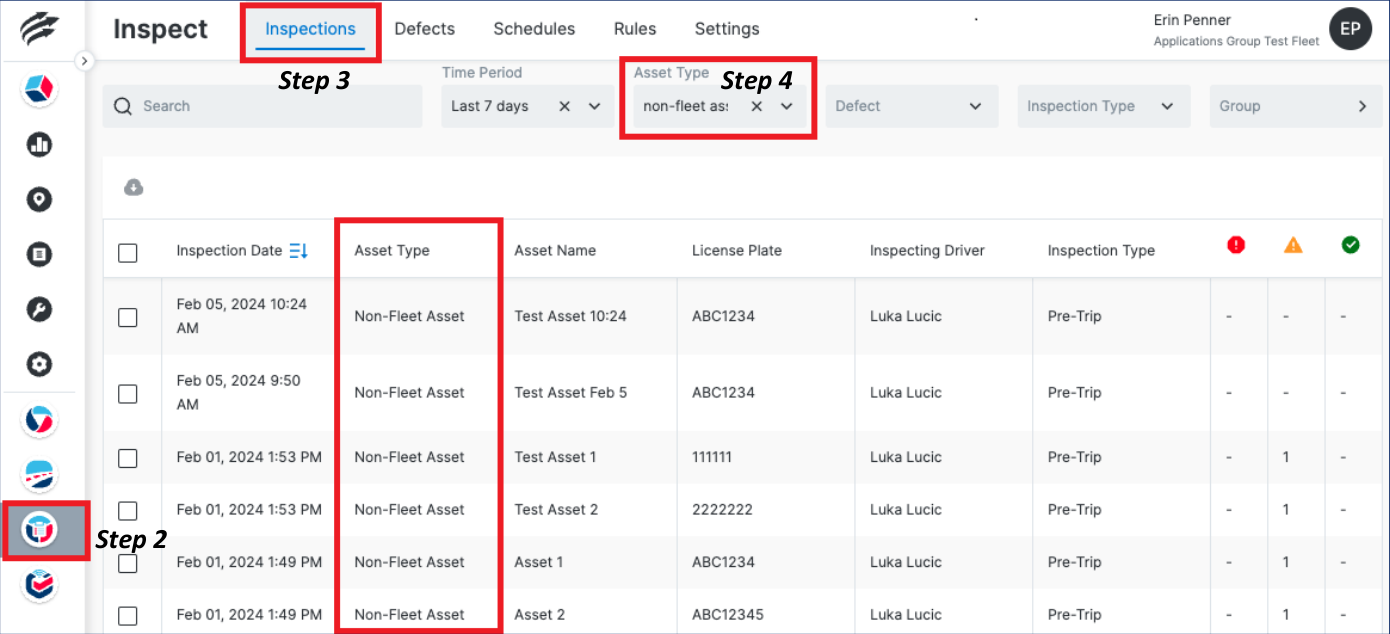Open the map pin location sidebar icon
The height and width of the screenshot is (634, 1390).
point(39,200)
